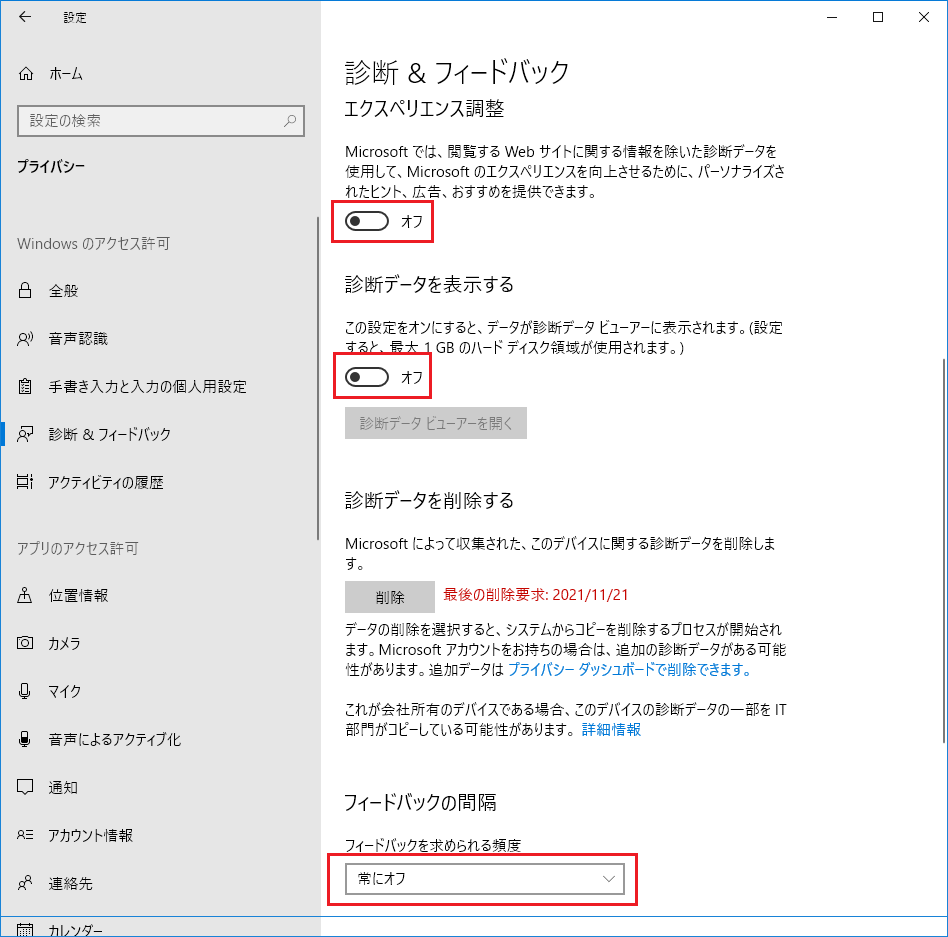Go back with the arrow icon
The image size is (948, 937).
pos(25,17)
